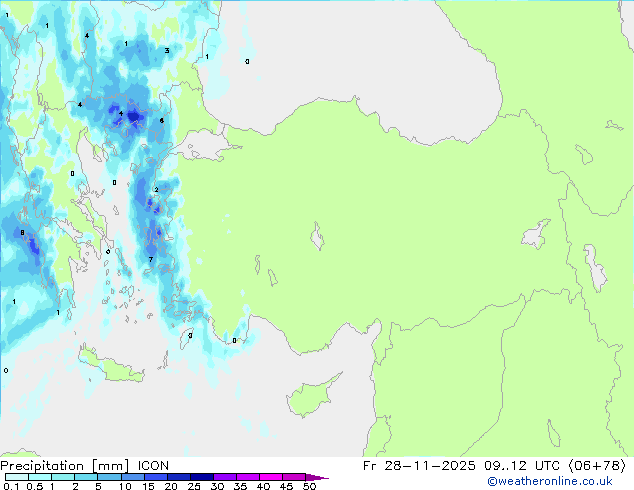Screen dimensions: 634x490
Task: Select the 5–10 mm legend color swatch
Action: pos(110,477)
